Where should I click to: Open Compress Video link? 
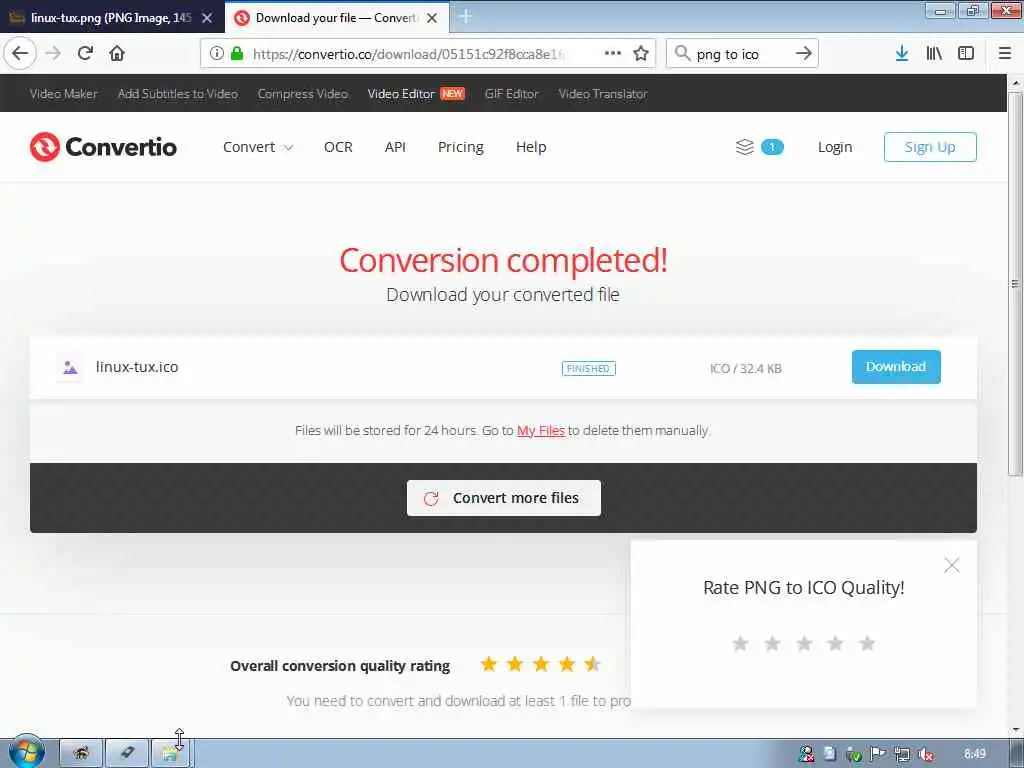(302, 93)
